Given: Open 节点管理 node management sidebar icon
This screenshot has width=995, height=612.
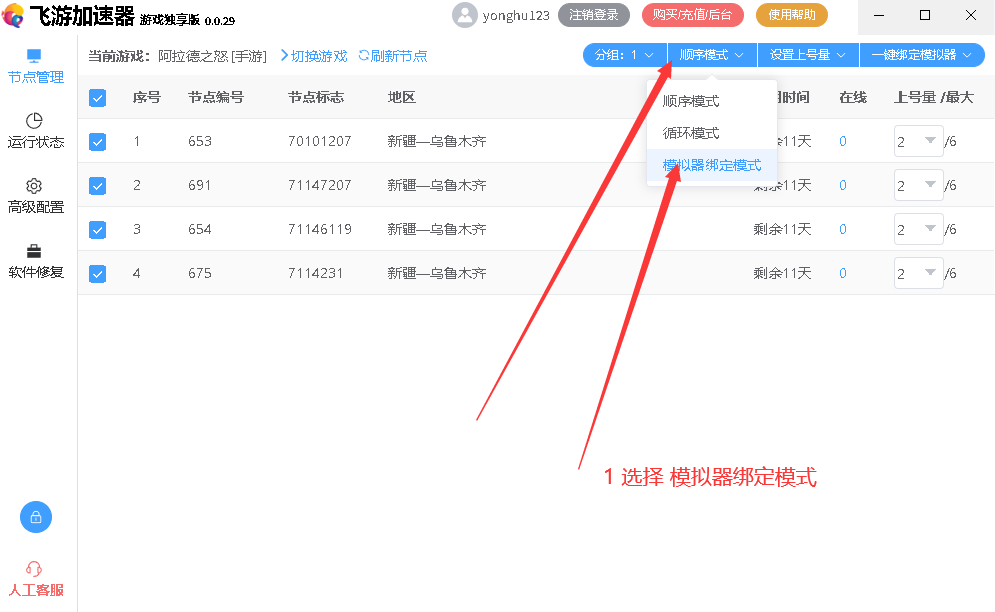Looking at the screenshot, I should pyautogui.click(x=34, y=56).
